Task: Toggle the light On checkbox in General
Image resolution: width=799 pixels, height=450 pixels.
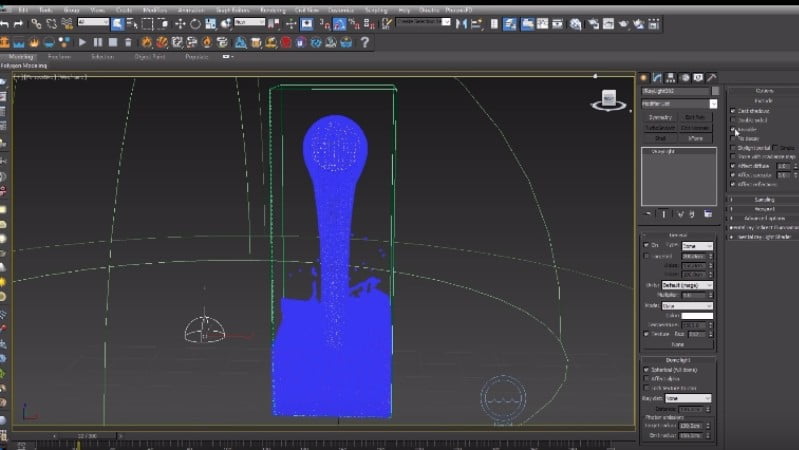Action: point(646,245)
